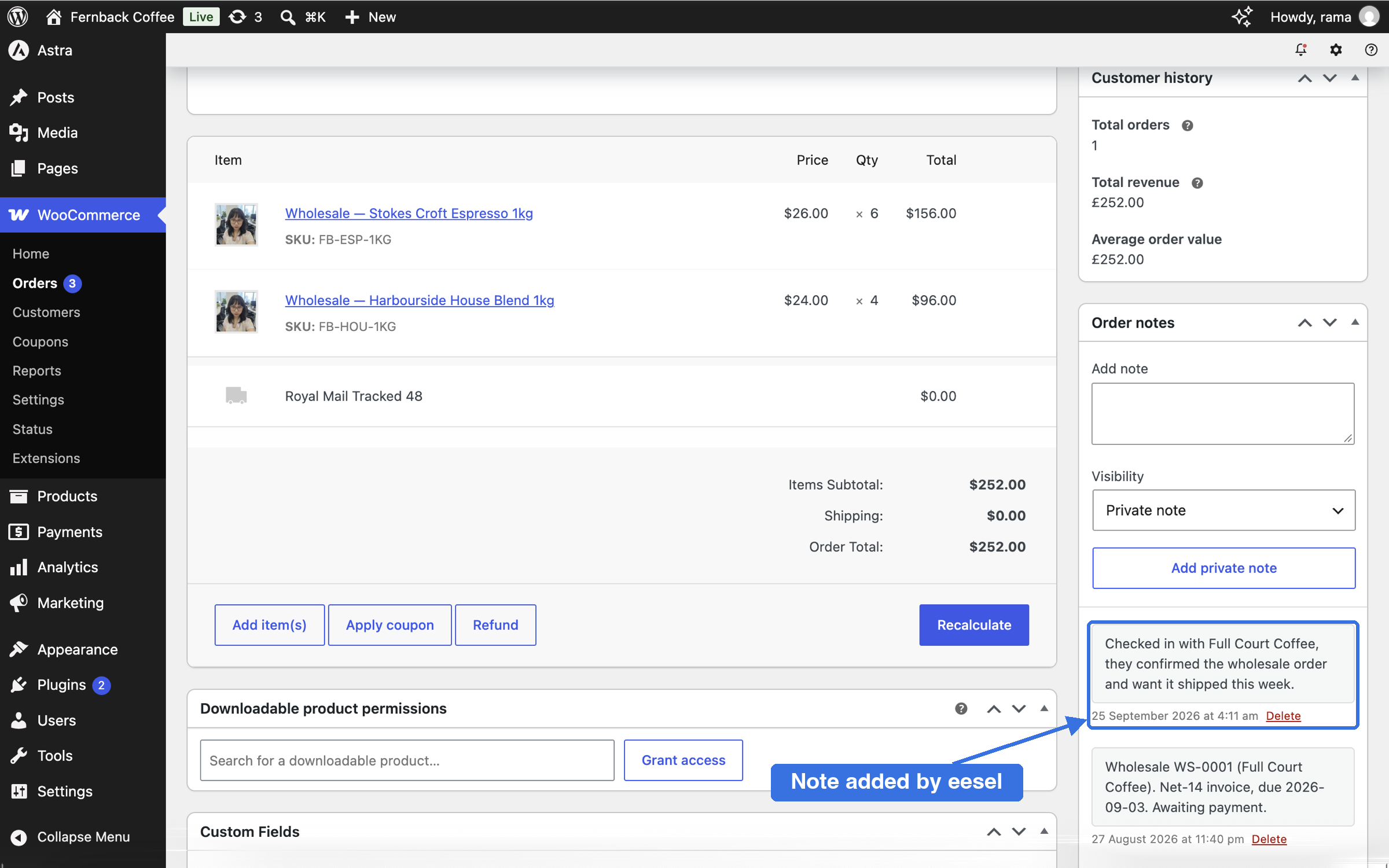Click the Downloadable product permissions help icon

click(961, 708)
